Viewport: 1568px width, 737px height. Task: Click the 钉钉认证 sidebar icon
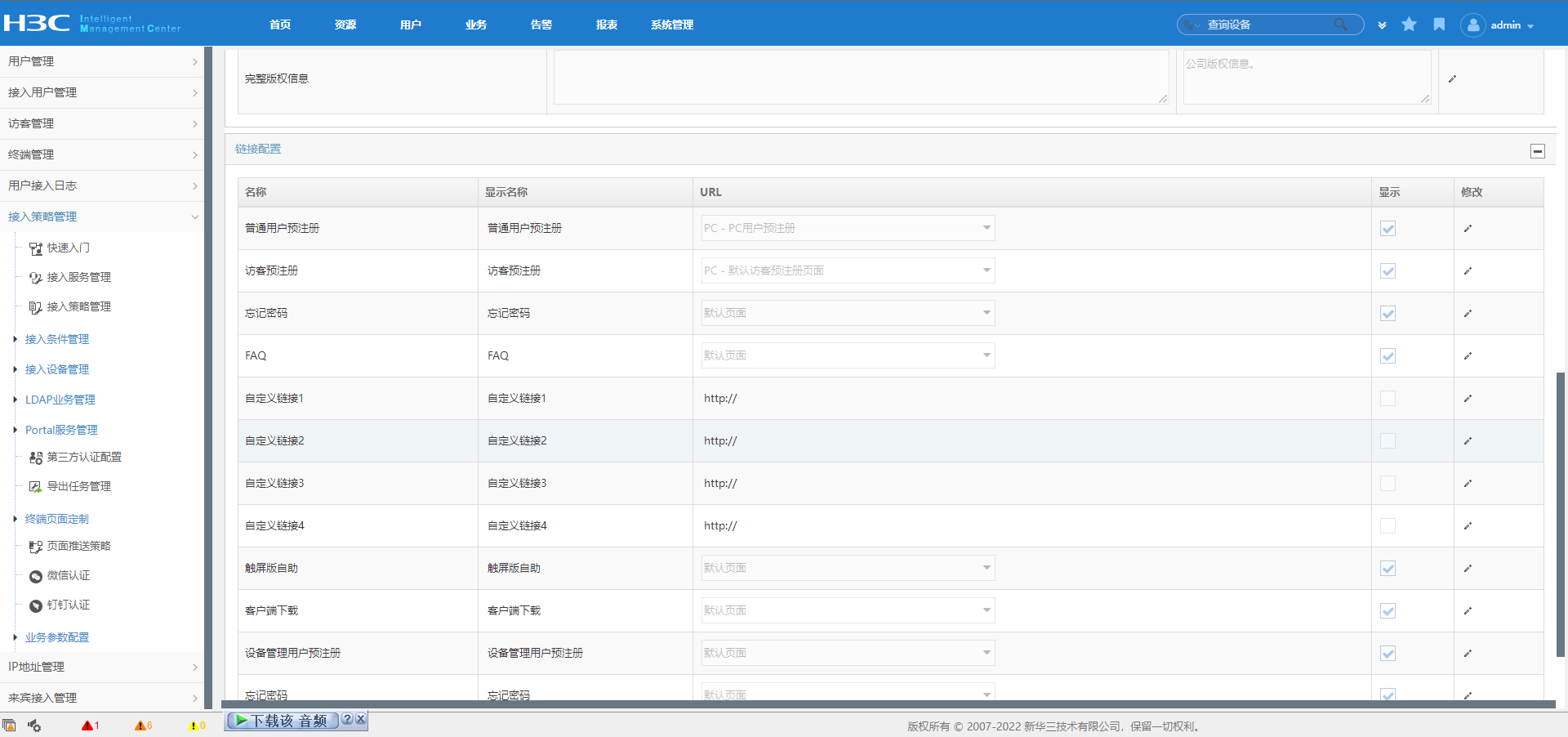click(x=36, y=605)
